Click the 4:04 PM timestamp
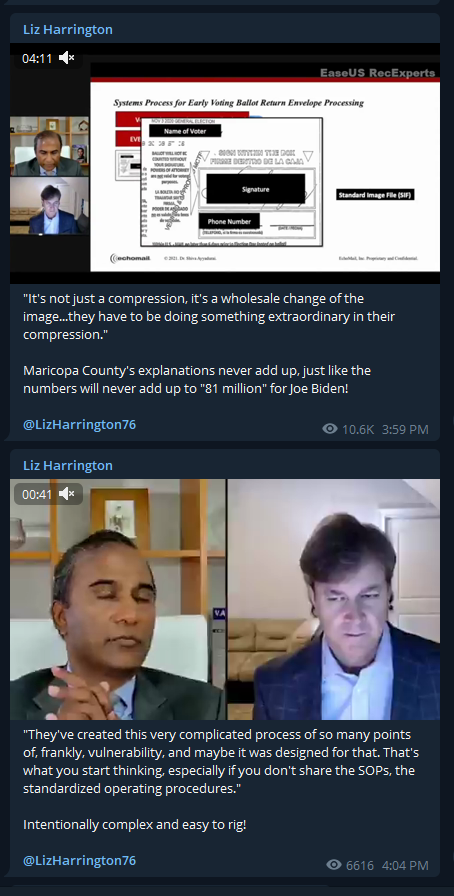The width and height of the screenshot is (454, 896). [405, 866]
